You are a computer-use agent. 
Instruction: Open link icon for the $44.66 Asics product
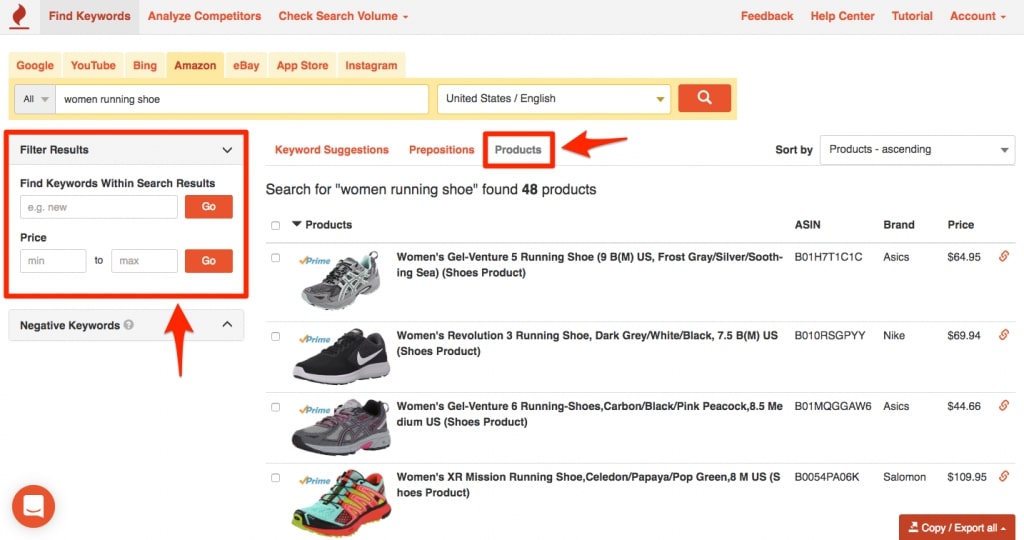[1004, 405]
